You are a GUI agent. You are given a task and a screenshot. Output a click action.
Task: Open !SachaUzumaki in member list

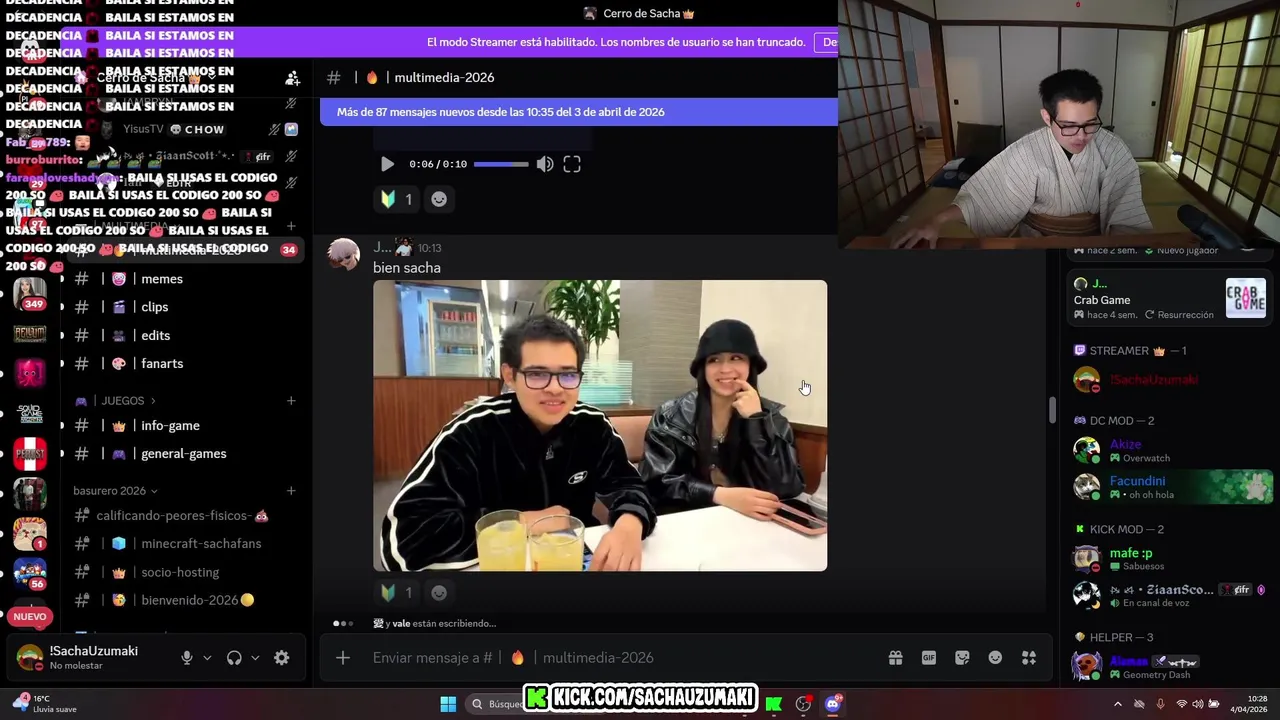1168,380
